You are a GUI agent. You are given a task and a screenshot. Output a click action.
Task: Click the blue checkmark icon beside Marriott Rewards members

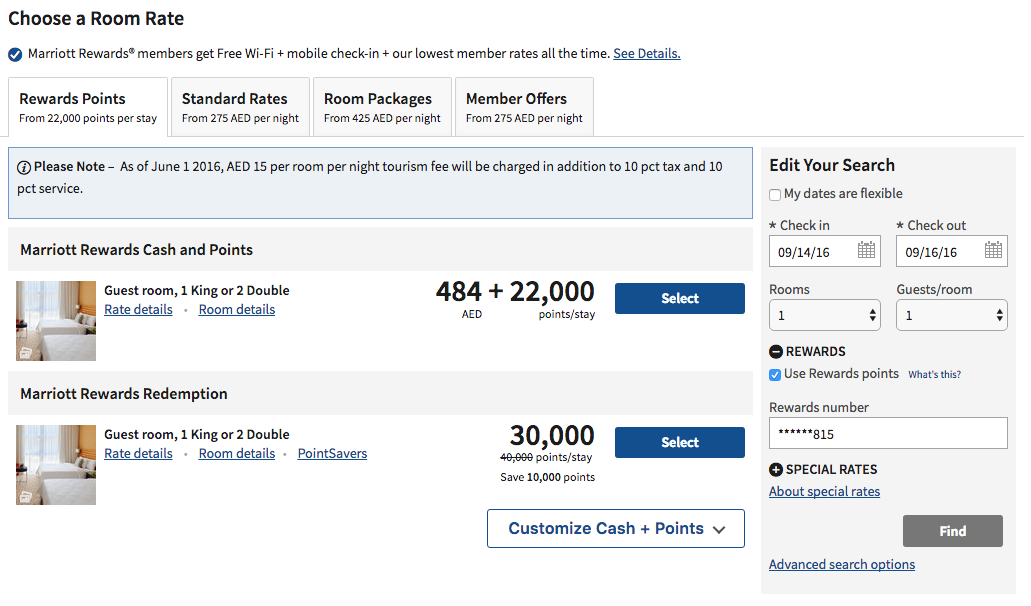15,55
